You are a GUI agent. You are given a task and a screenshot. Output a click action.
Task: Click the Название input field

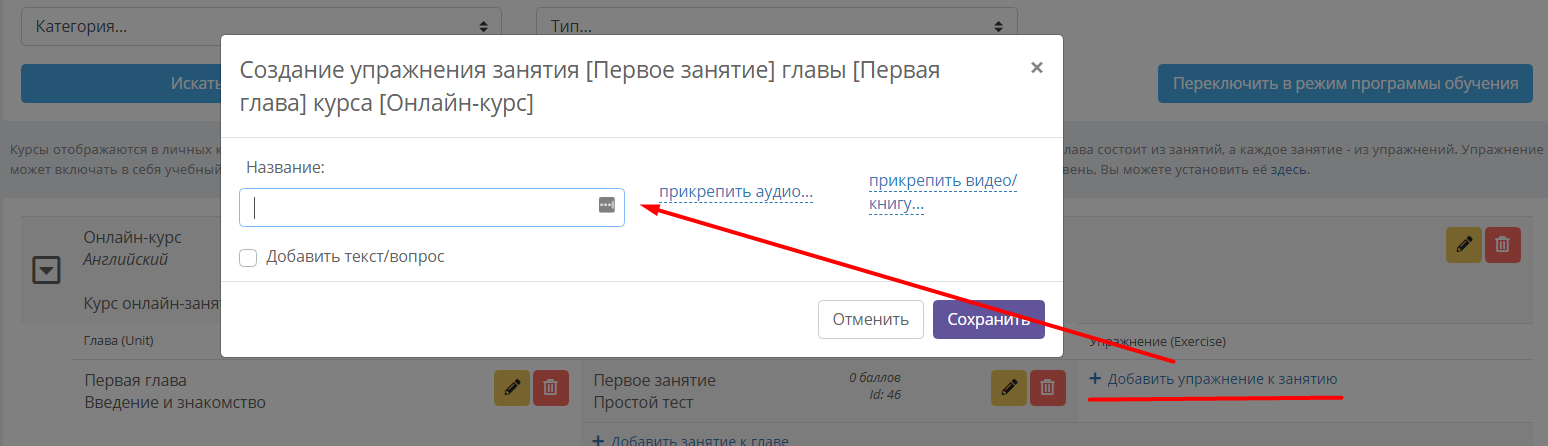(x=432, y=207)
